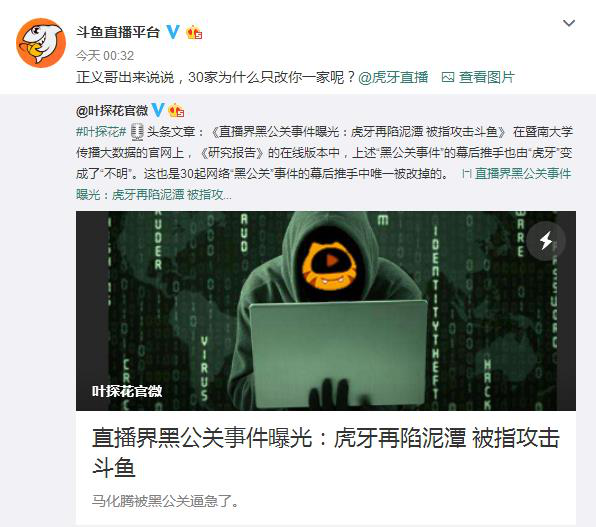Click the microphone headline-article icon

[137, 132]
